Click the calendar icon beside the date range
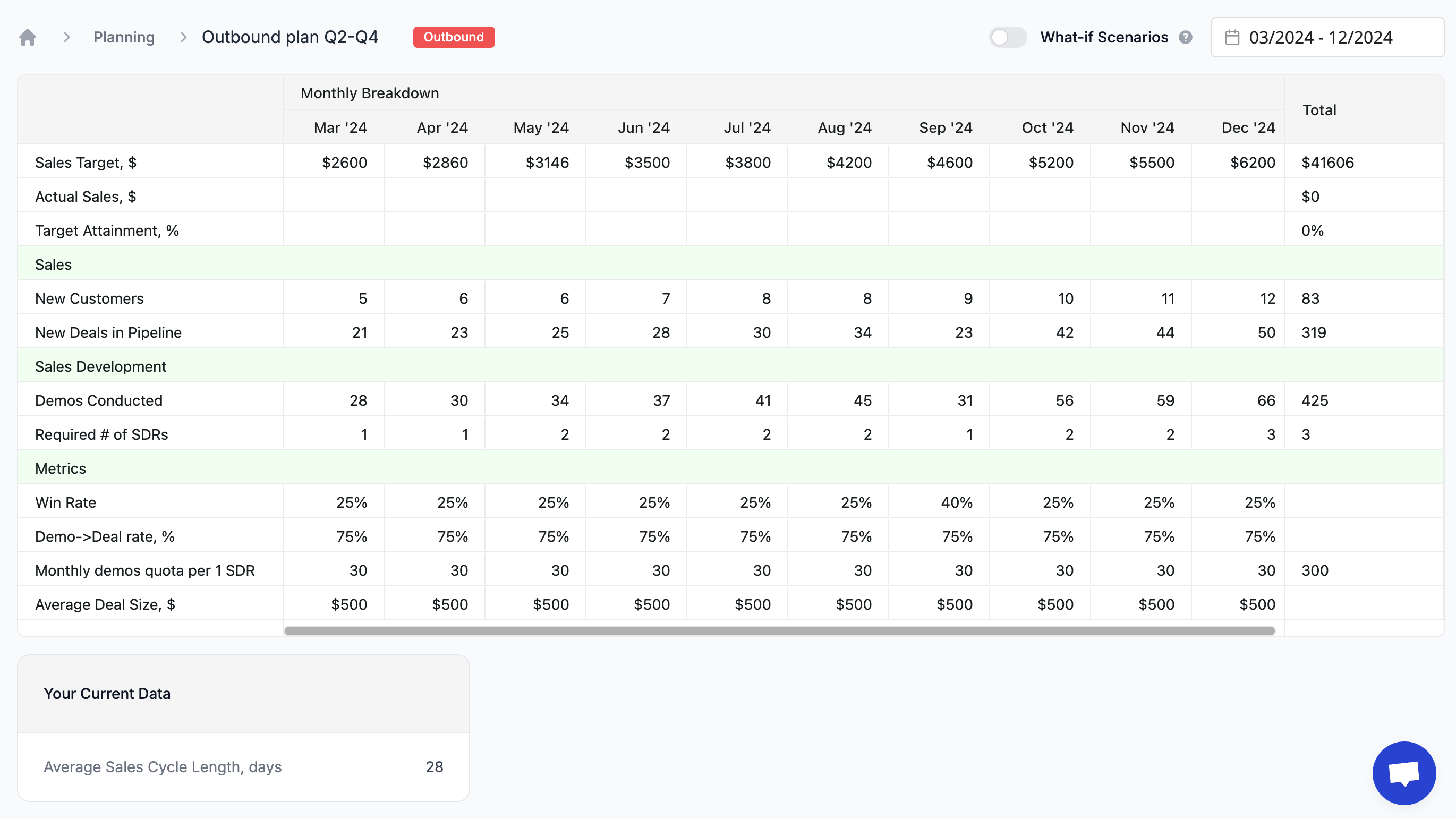1456x819 pixels. click(1232, 37)
